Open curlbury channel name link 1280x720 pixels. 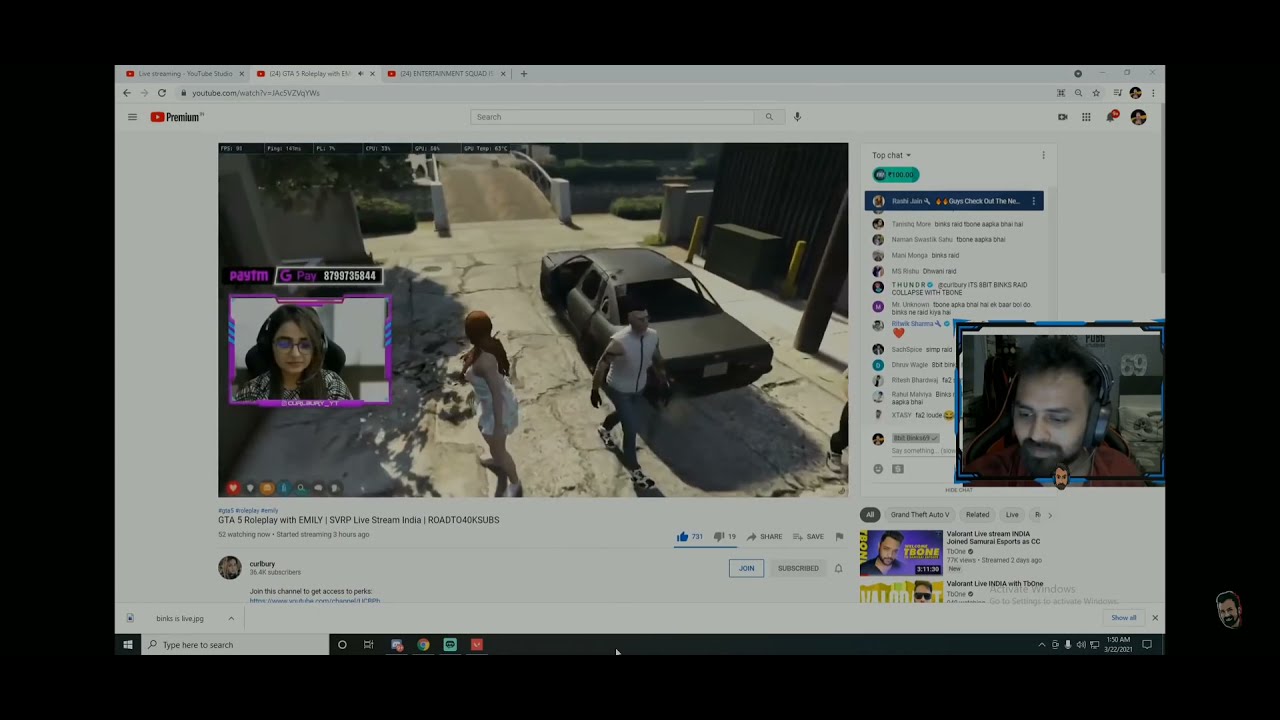click(x=262, y=564)
